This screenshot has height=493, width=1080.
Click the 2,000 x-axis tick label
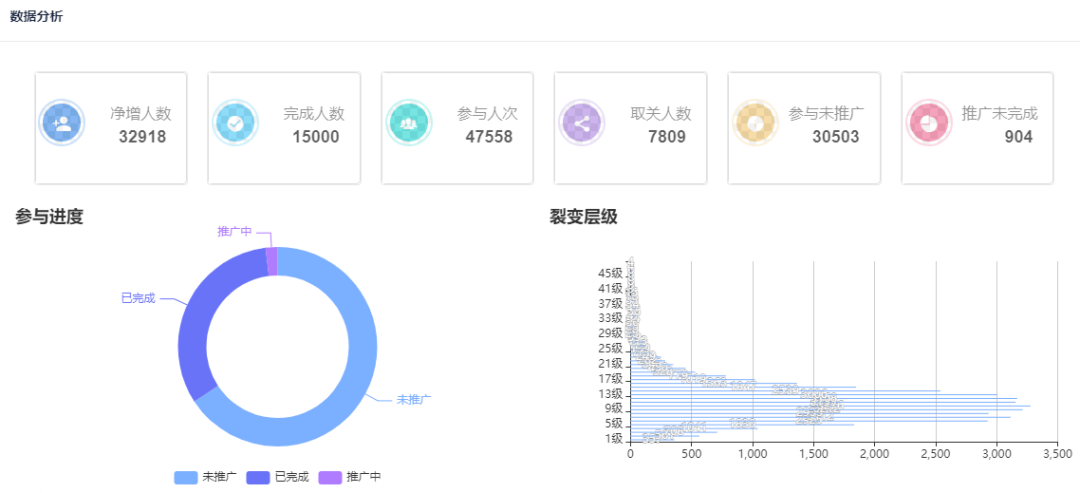(874, 454)
